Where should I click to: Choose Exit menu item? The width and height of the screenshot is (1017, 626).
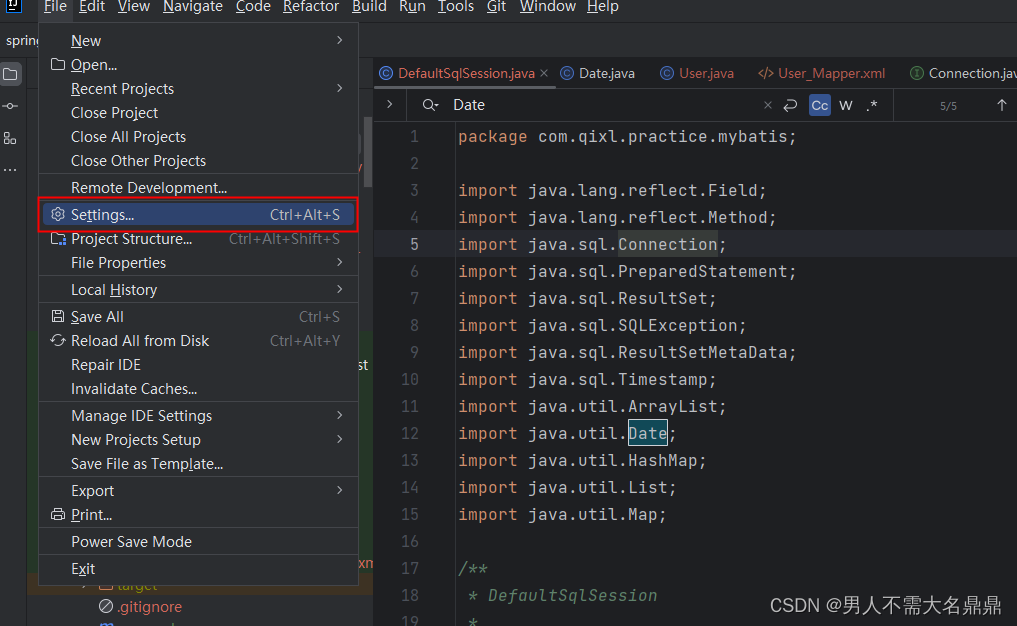[198, 569]
